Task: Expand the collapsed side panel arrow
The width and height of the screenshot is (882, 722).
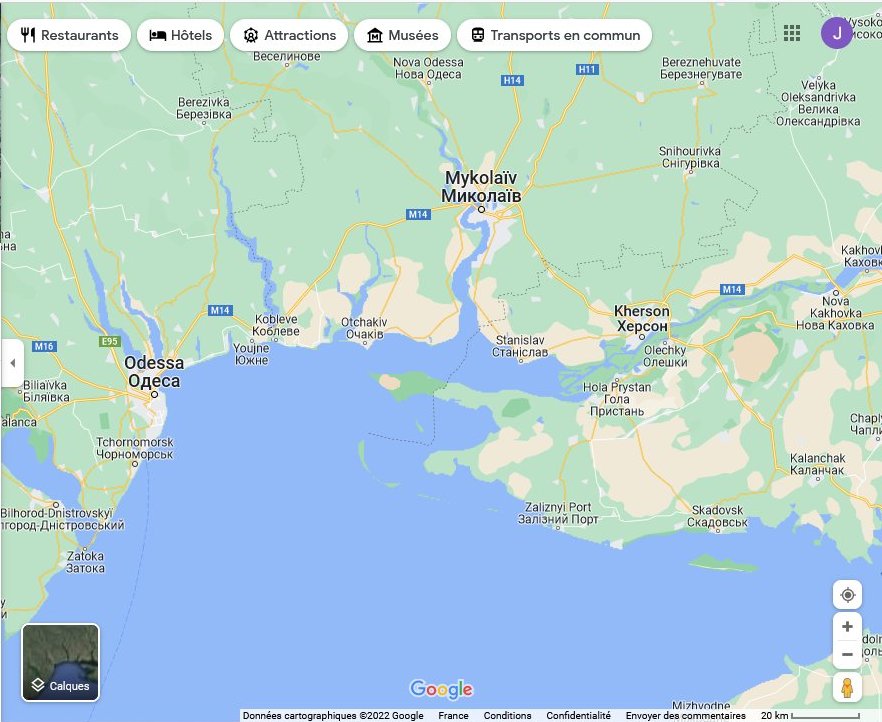Action: pyautogui.click(x=12, y=362)
